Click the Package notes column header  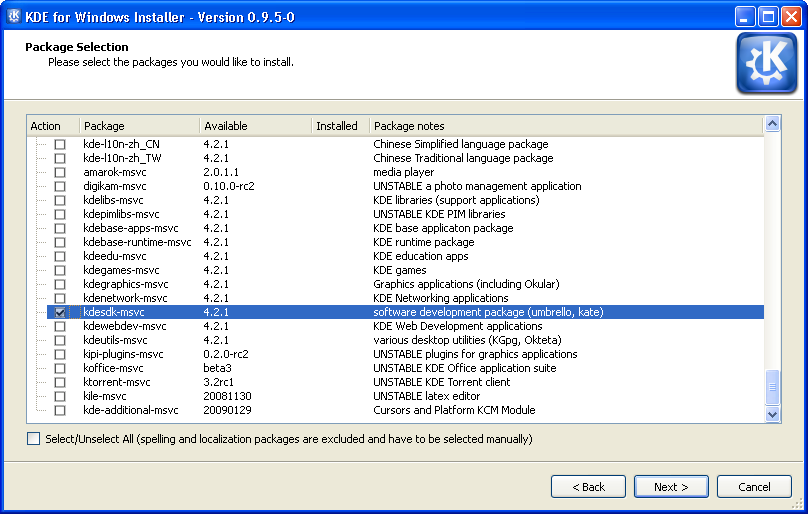click(x=566, y=126)
